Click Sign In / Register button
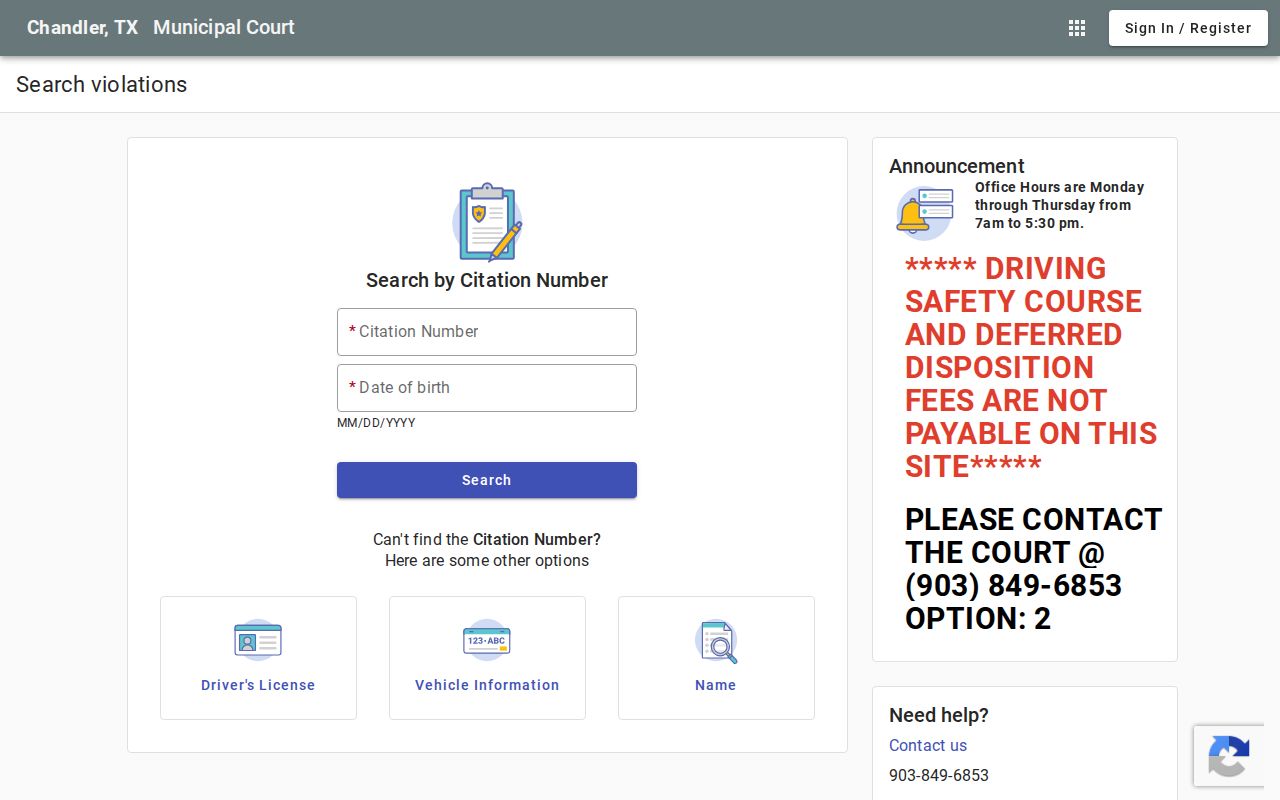 [x=1188, y=28]
